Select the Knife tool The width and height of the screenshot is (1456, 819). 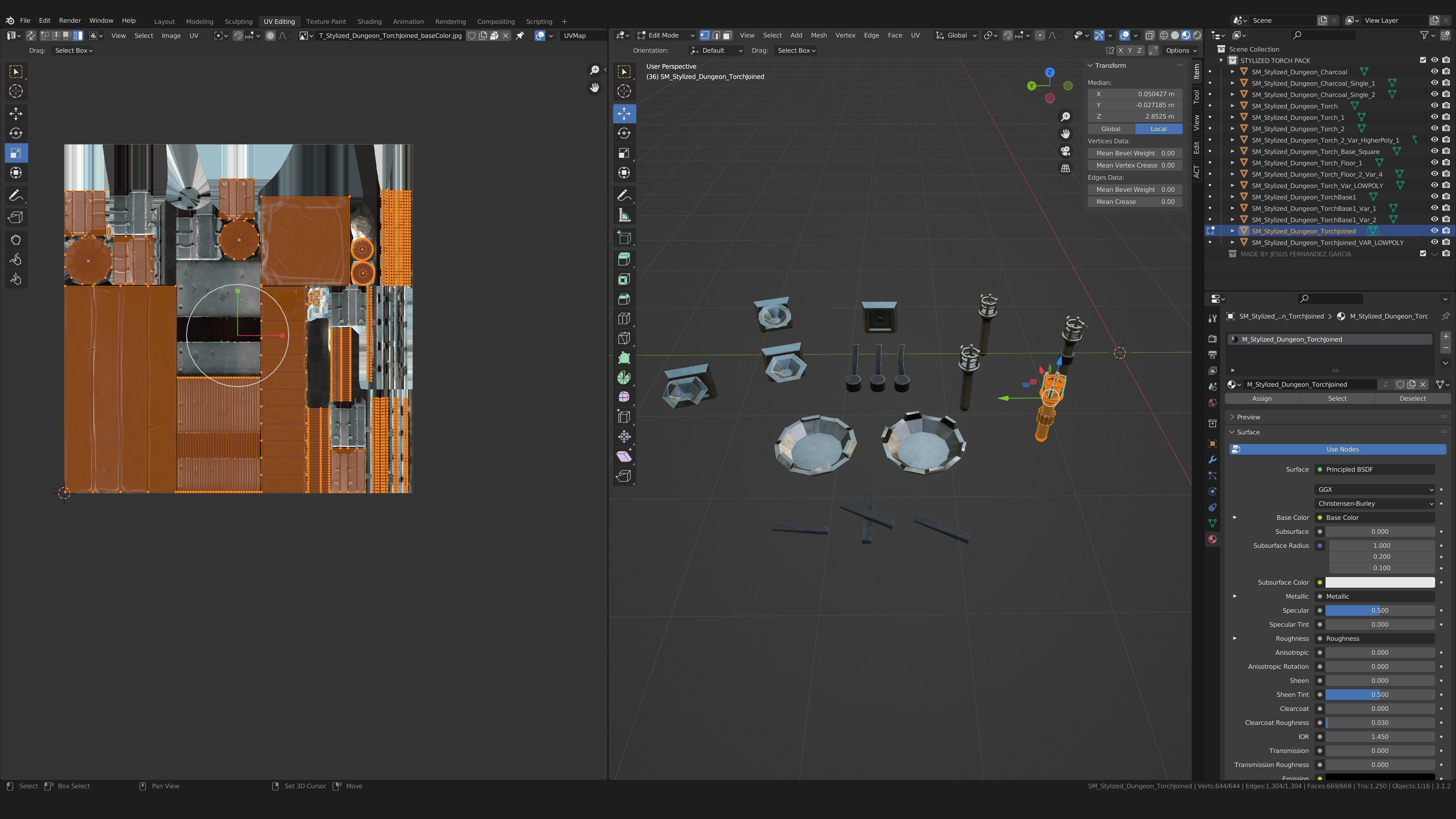(x=624, y=338)
